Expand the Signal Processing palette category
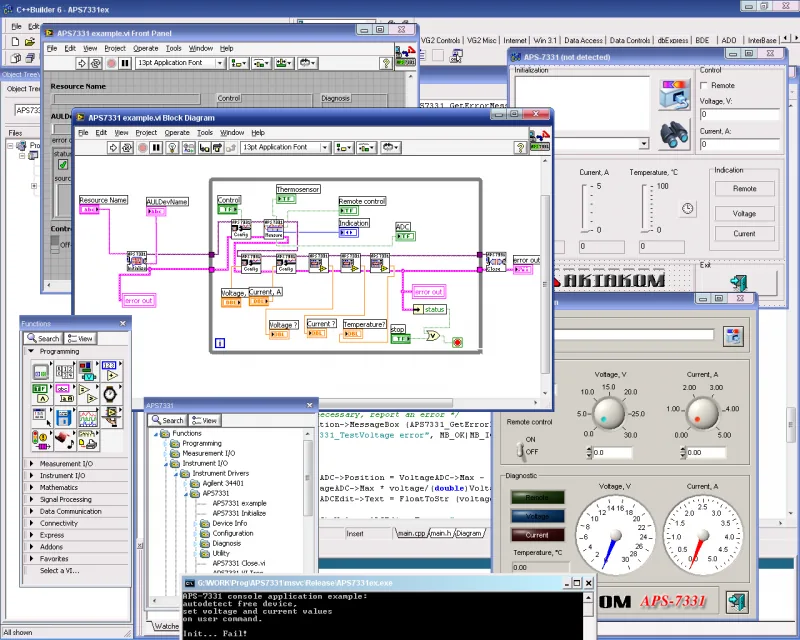This screenshot has height=640, width=800. click(31, 500)
